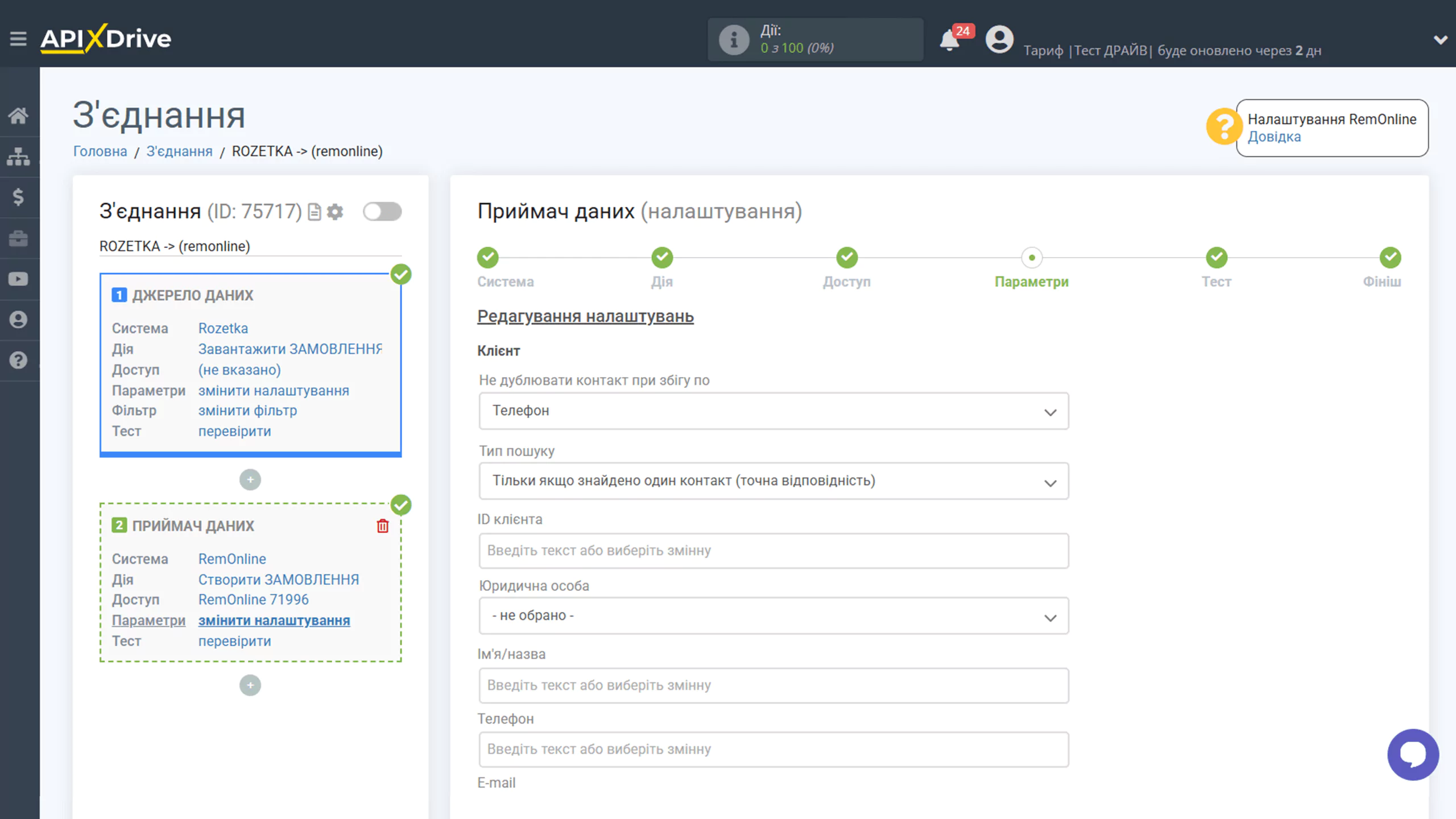
Task: Focus the Телефон input field
Action: pos(773,749)
